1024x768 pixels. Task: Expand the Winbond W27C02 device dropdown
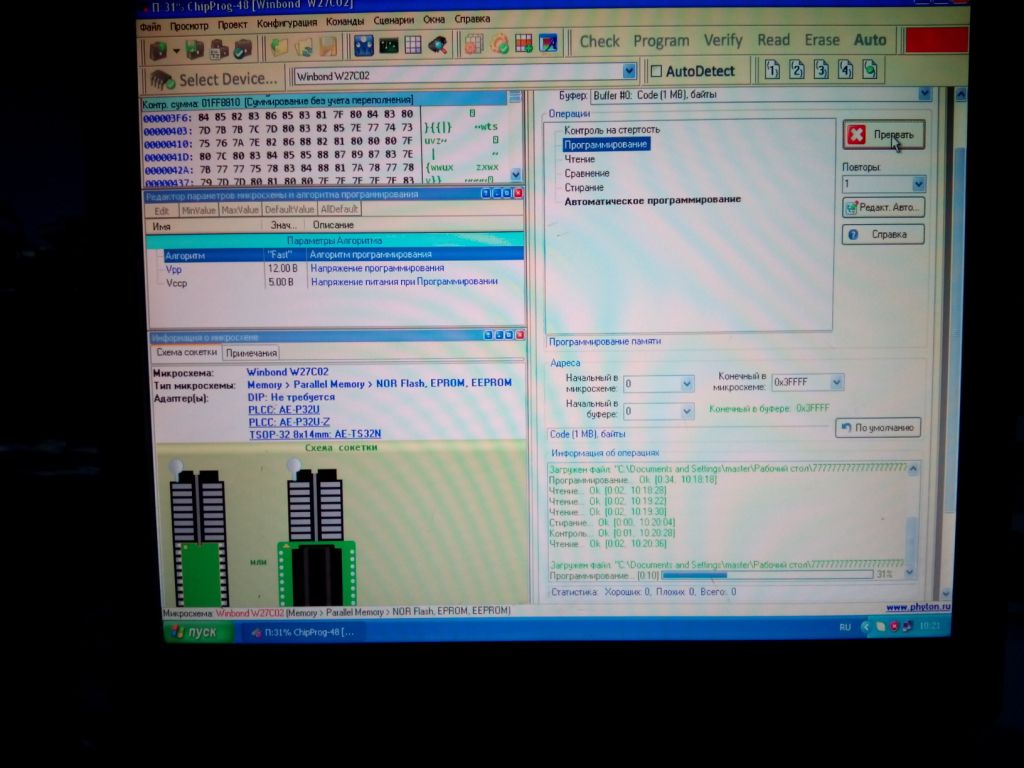[x=629, y=72]
